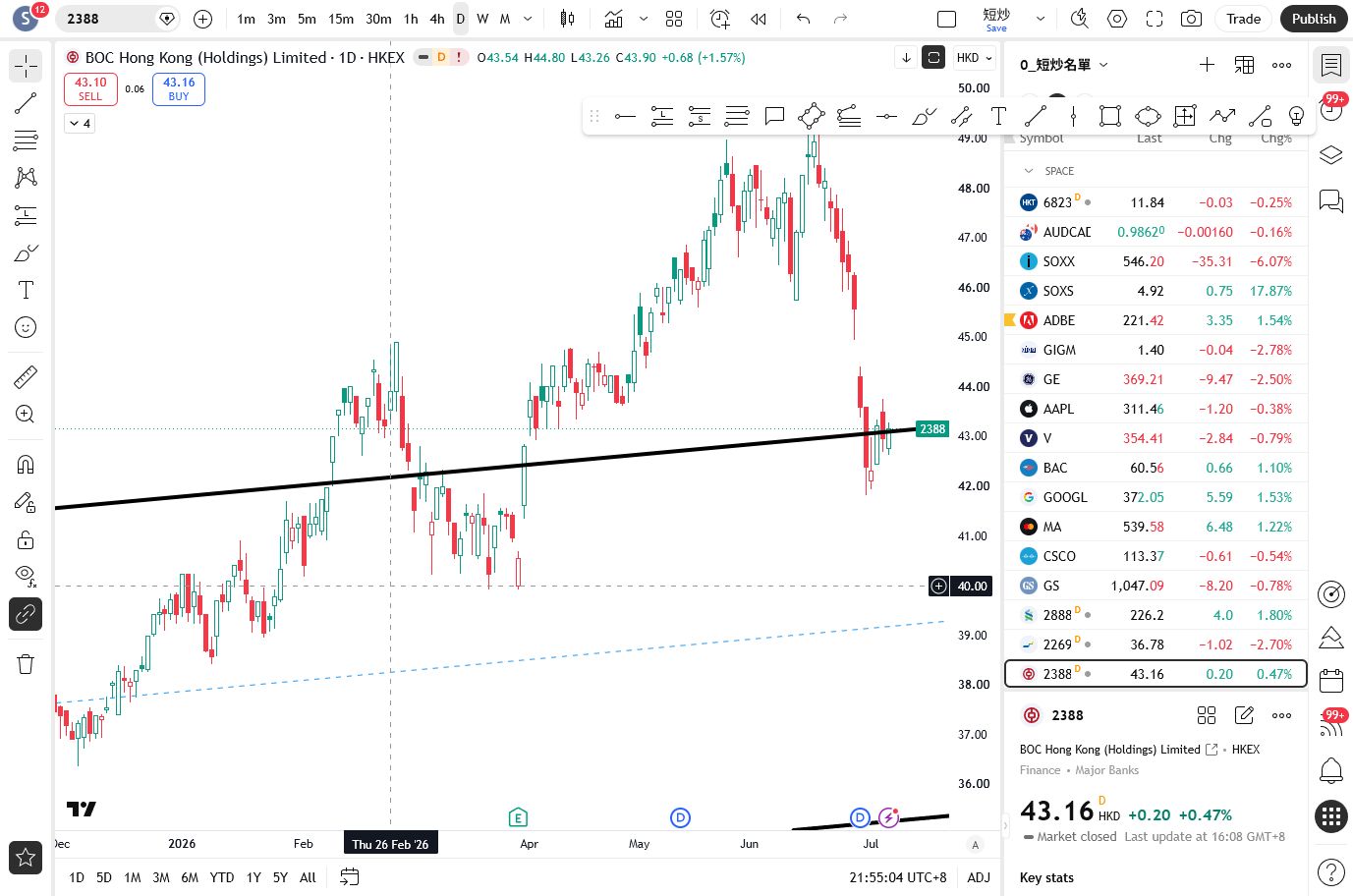Viewport: 1353px width, 896px height.
Task: Select the zoom in tool
Action: click(26, 414)
